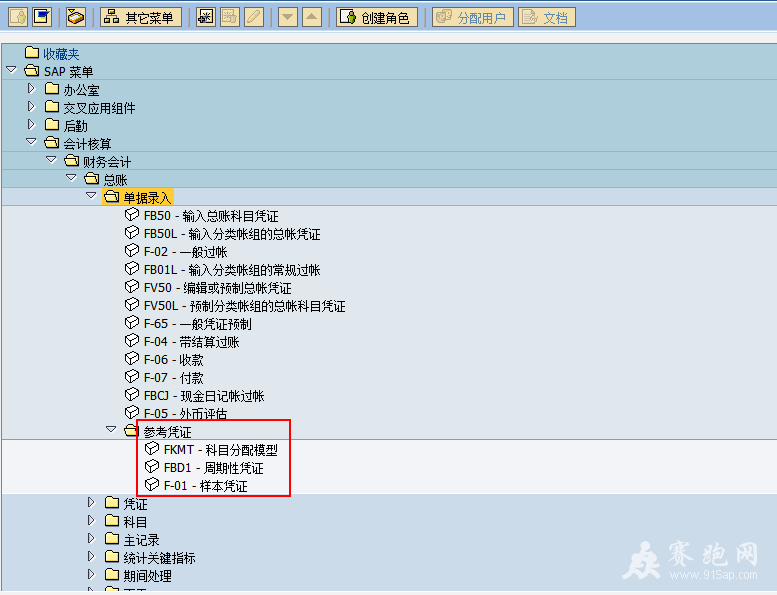Select 'FB50L - 输入分类帐组的总帐凭证' text

[x=232, y=234]
